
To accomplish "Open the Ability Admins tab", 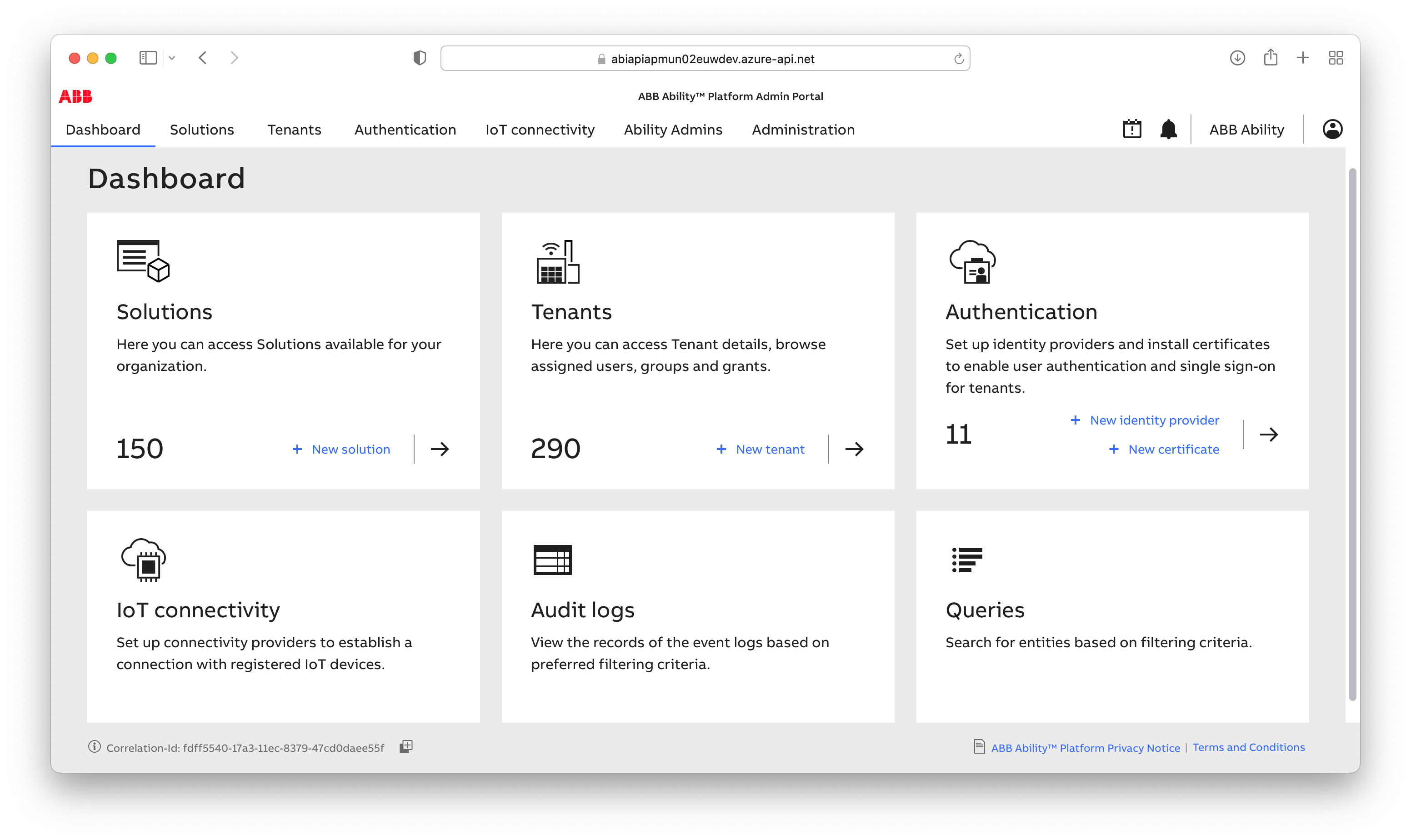I will point(673,130).
